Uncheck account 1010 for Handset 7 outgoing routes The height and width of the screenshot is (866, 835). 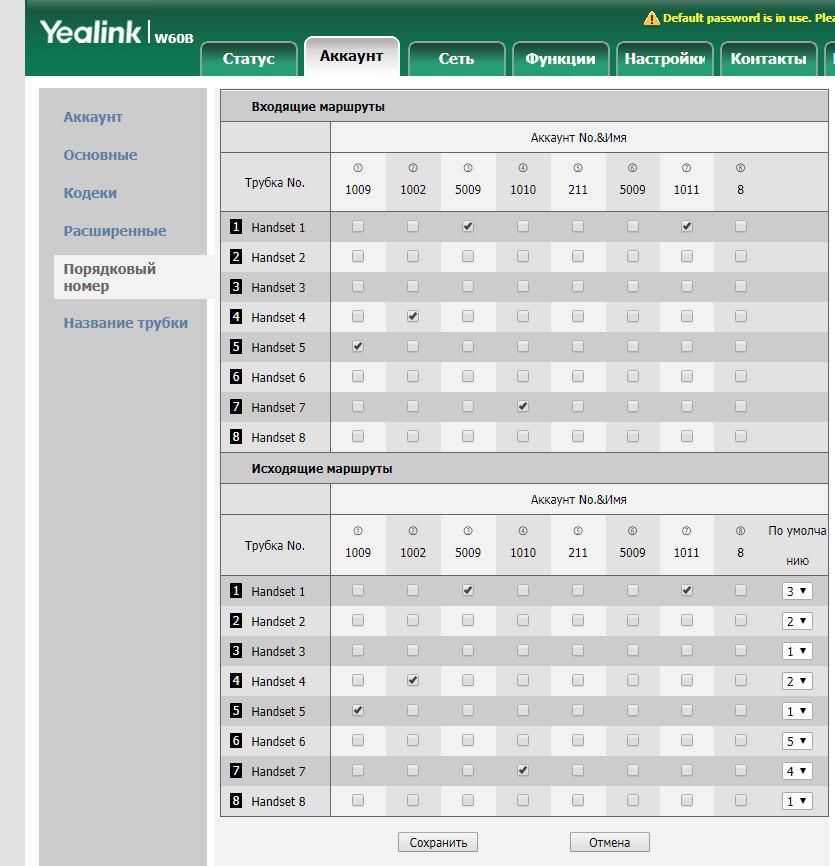(523, 770)
